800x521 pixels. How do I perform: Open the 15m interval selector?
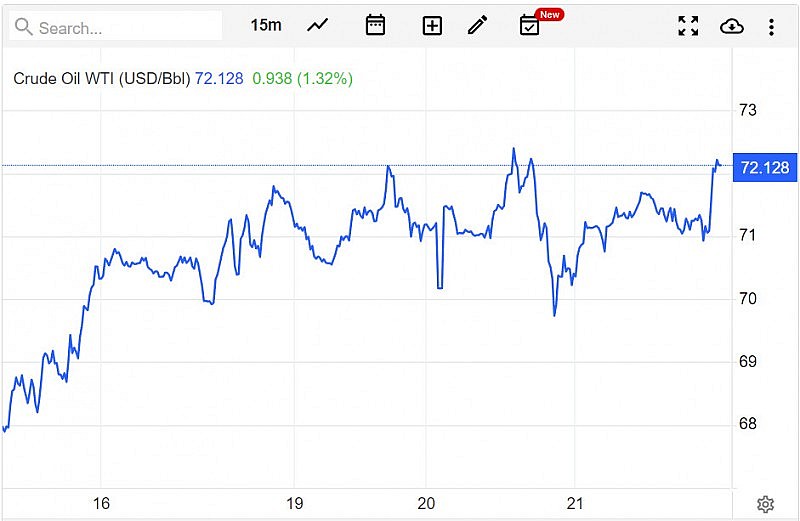(x=266, y=25)
